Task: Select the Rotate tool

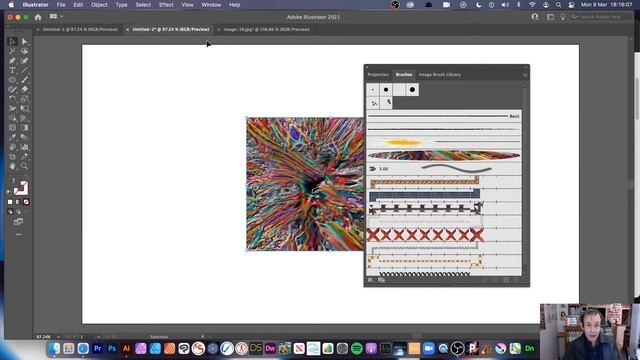Action: point(12,99)
